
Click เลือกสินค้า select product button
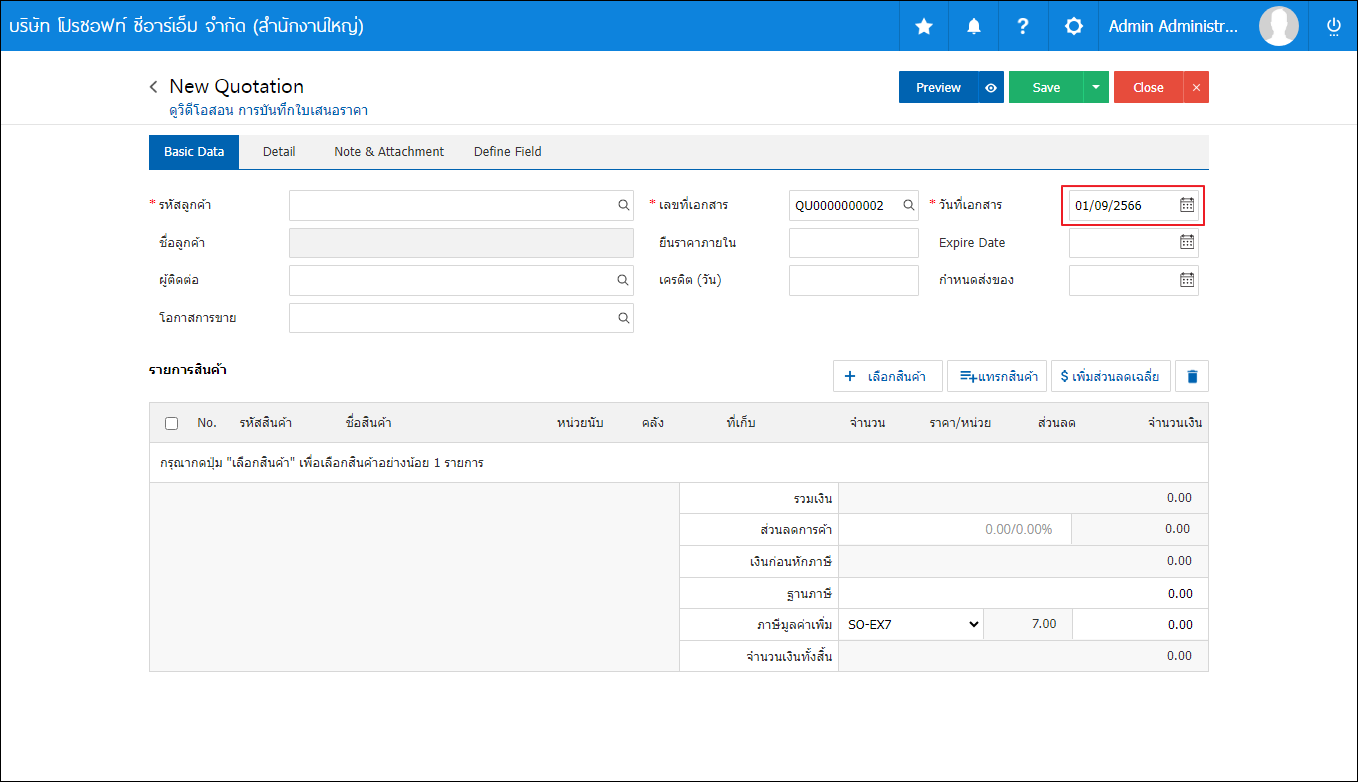[x=887, y=376]
